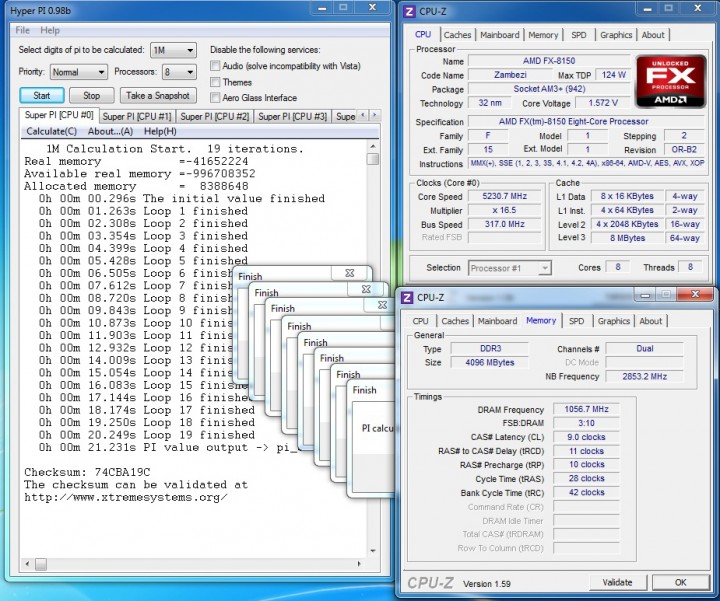This screenshot has height=601, width=720.
Task: Click the Validate button in CPU-Z
Action: tap(617, 583)
